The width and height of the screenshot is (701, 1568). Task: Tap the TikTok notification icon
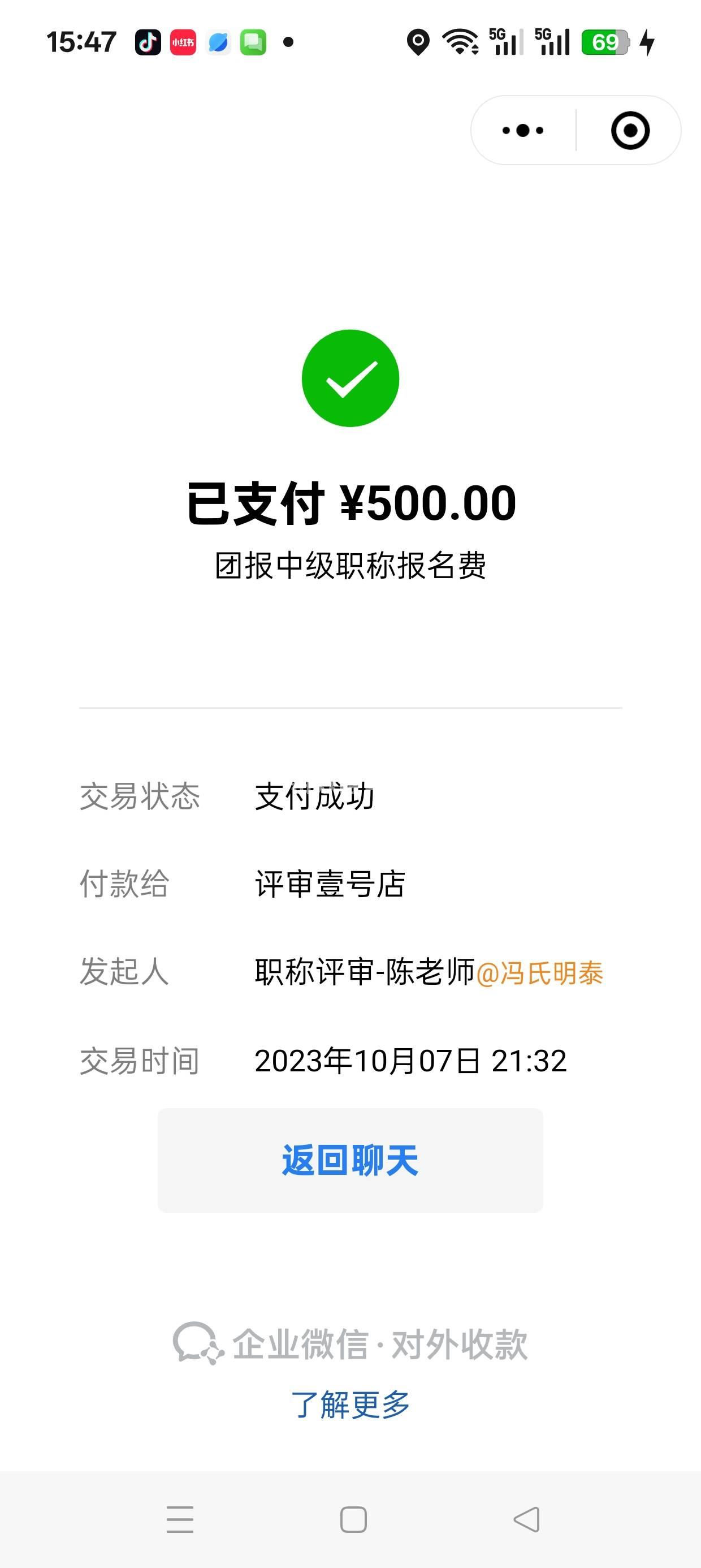tap(148, 42)
